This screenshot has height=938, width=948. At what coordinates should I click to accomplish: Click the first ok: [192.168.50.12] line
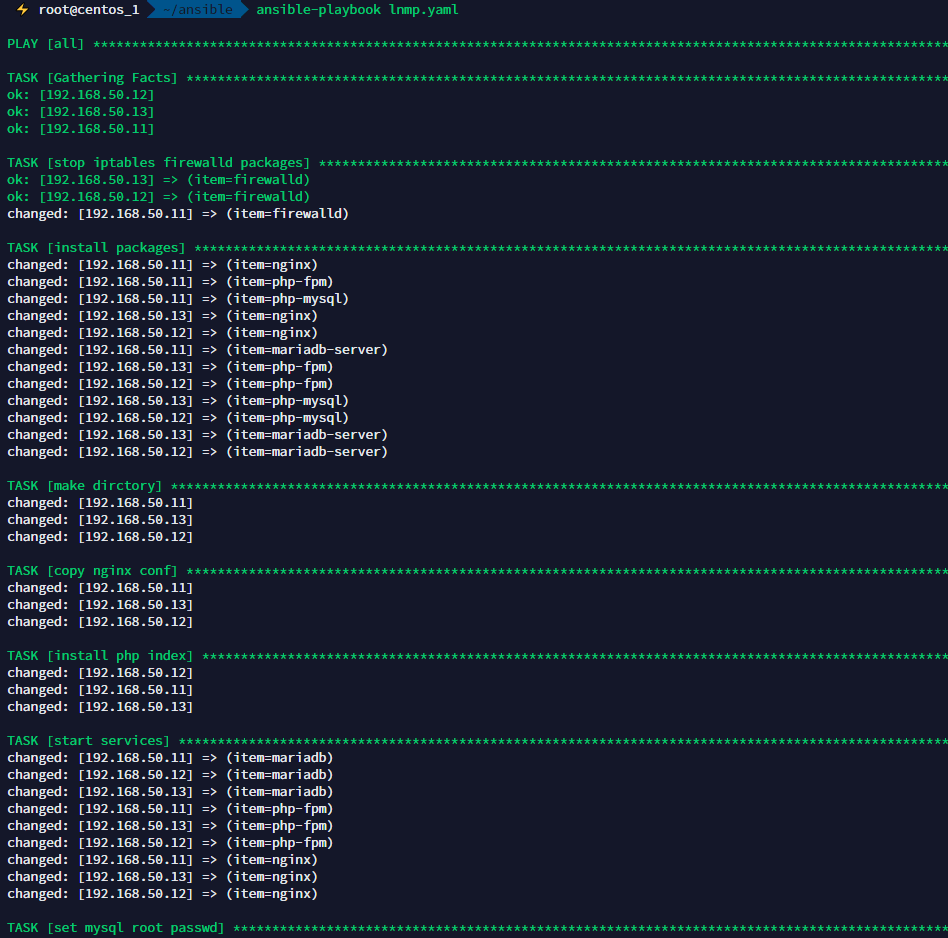click(x=81, y=95)
